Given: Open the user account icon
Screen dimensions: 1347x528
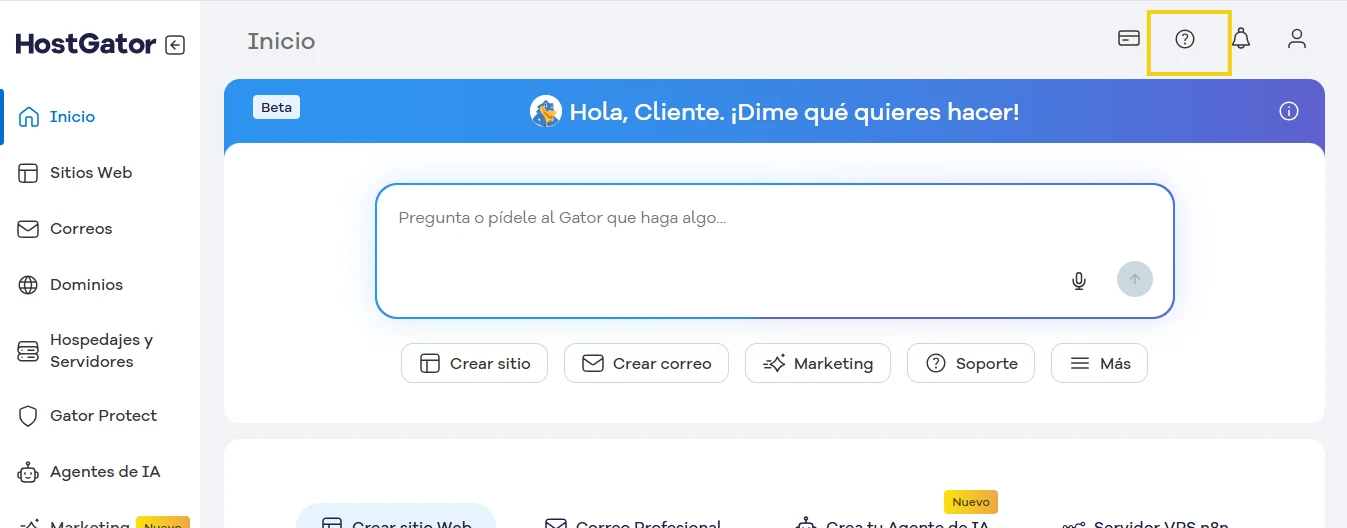Looking at the screenshot, I should [x=1297, y=39].
